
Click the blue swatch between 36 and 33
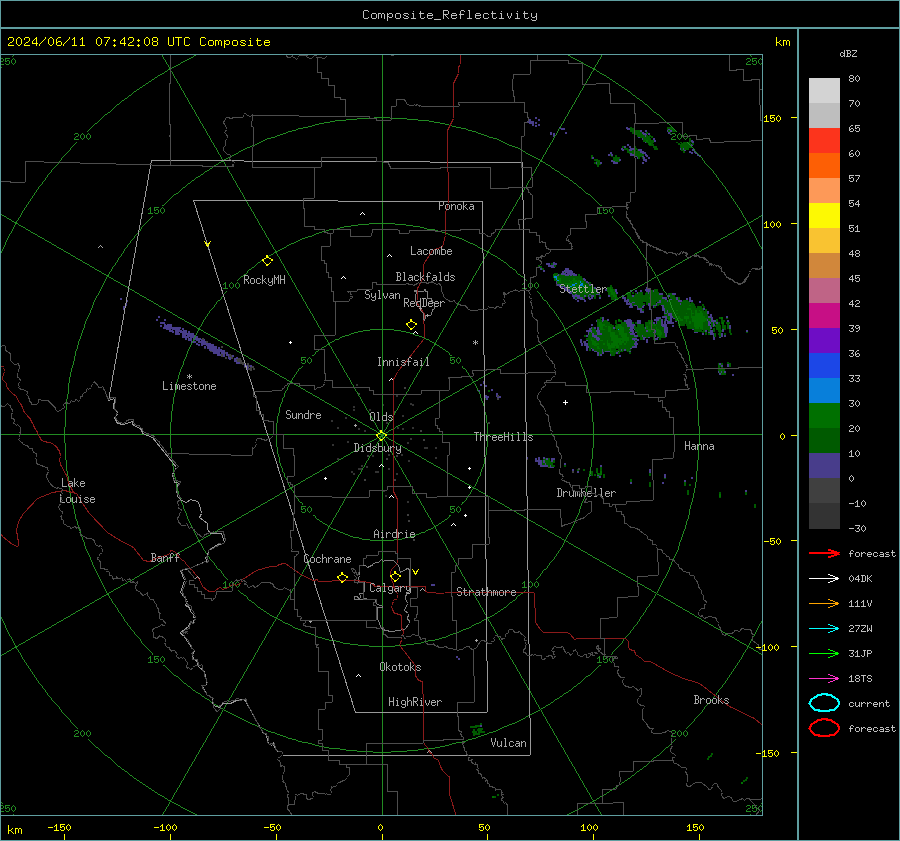click(824, 366)
